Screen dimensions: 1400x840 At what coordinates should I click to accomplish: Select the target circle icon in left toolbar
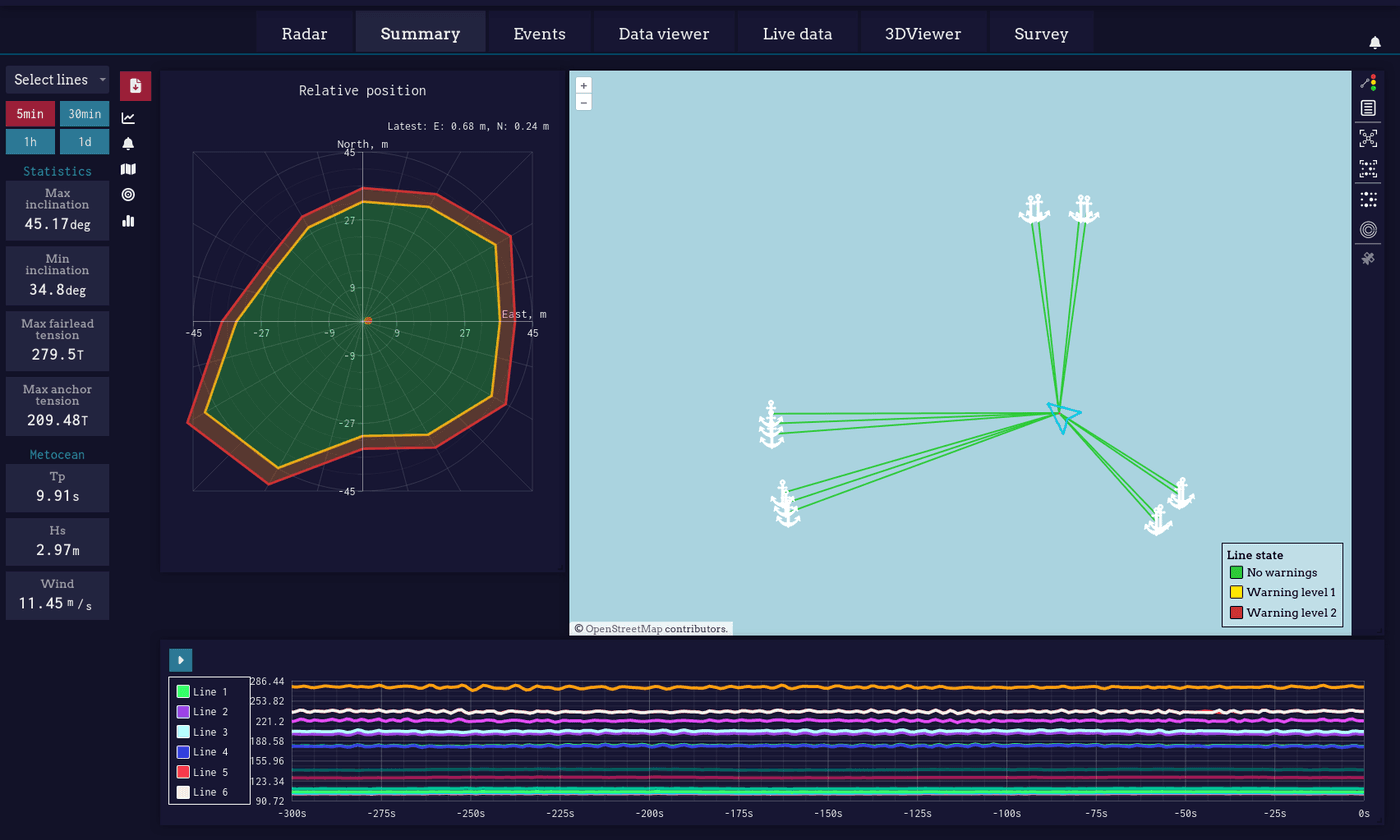(x=128, y=195)
